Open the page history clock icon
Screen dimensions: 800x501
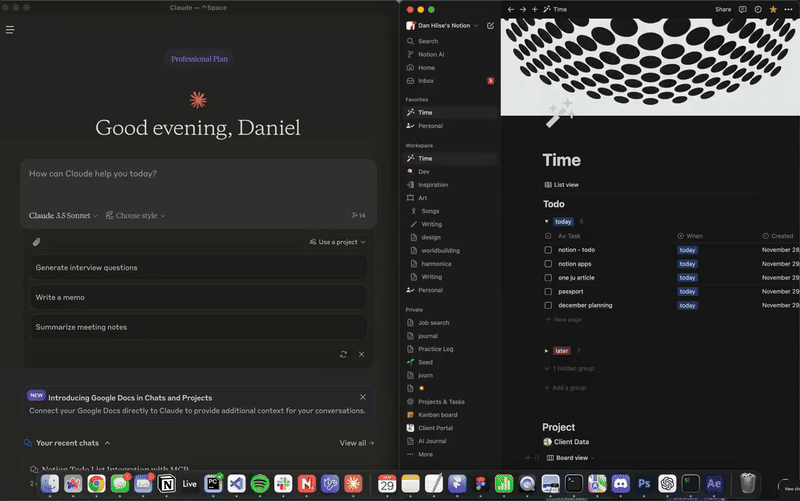(758, 9)
